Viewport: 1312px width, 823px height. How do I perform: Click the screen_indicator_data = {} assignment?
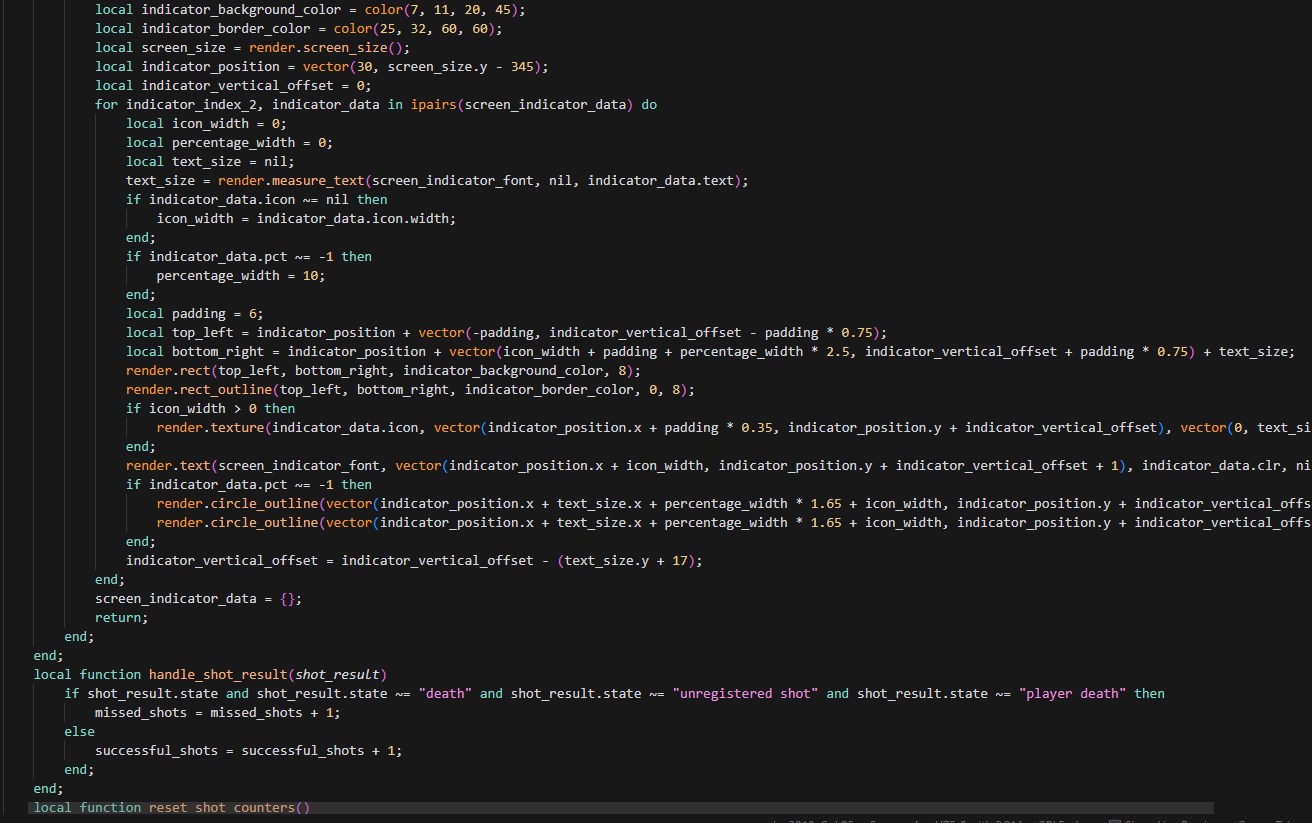coord(197,598)
